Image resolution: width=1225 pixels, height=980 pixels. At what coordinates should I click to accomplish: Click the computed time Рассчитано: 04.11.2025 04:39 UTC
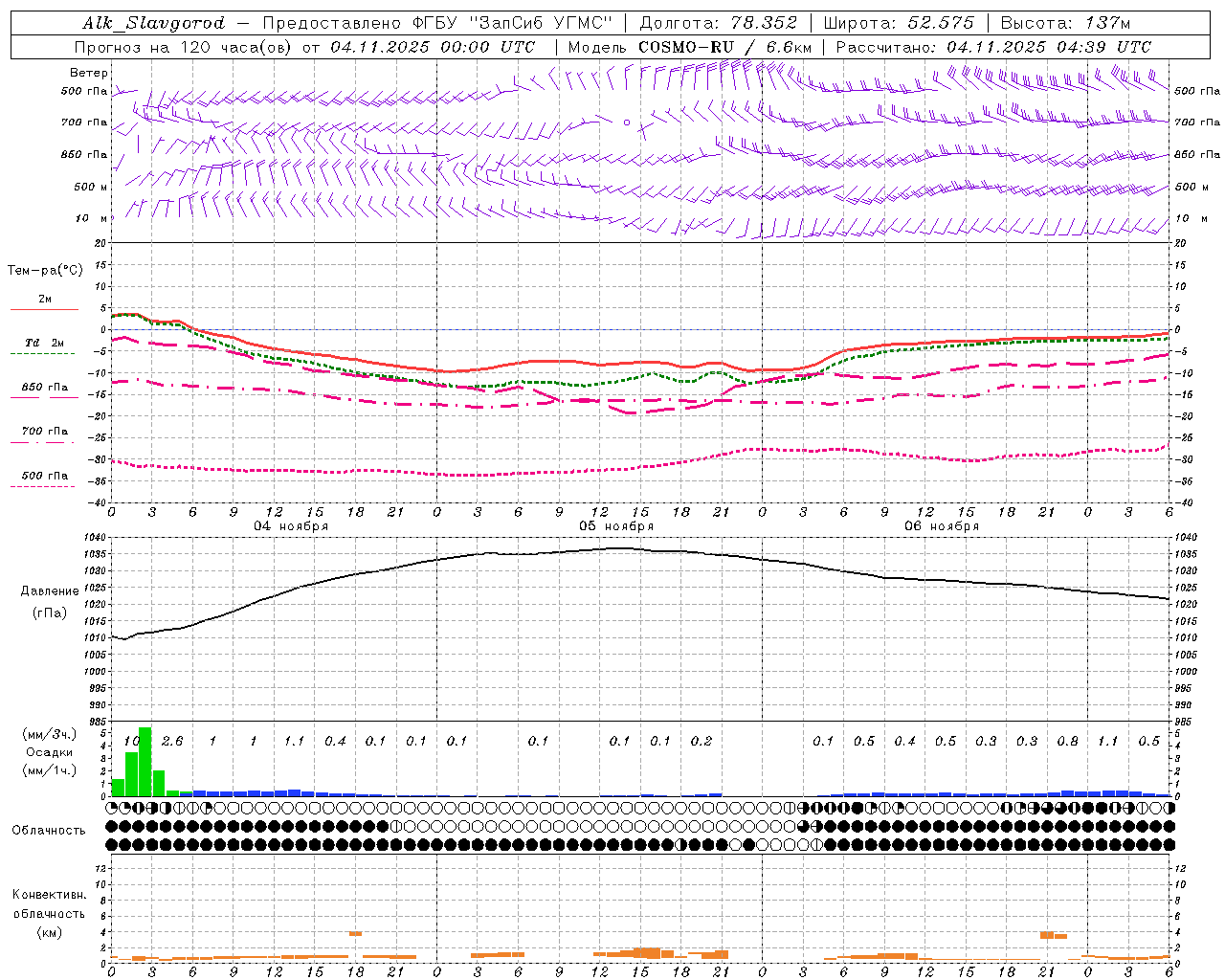tap(993, 47)
